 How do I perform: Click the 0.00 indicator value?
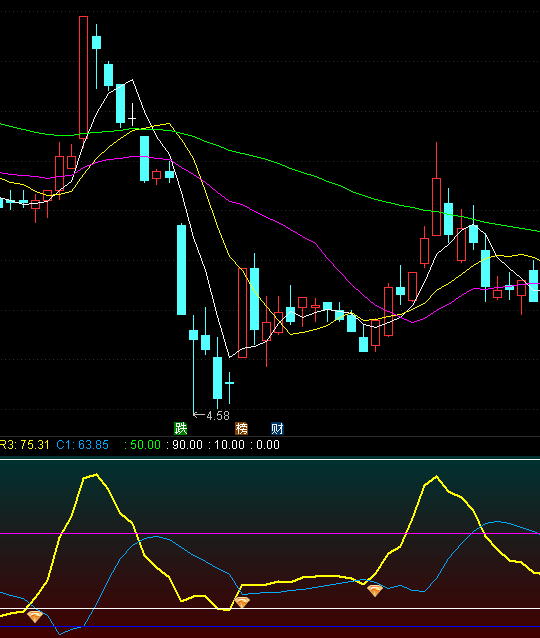pos(268,445)
